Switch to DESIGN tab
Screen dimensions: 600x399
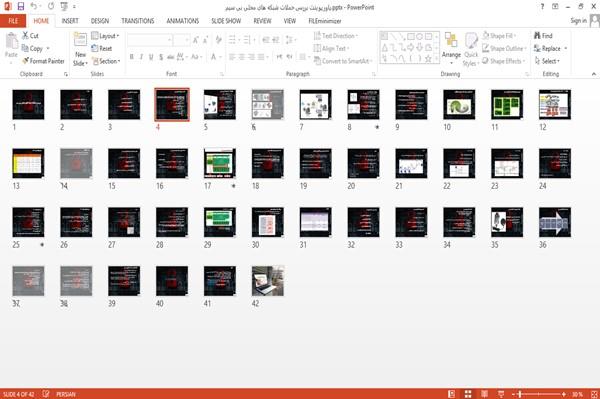click(100, 21)
